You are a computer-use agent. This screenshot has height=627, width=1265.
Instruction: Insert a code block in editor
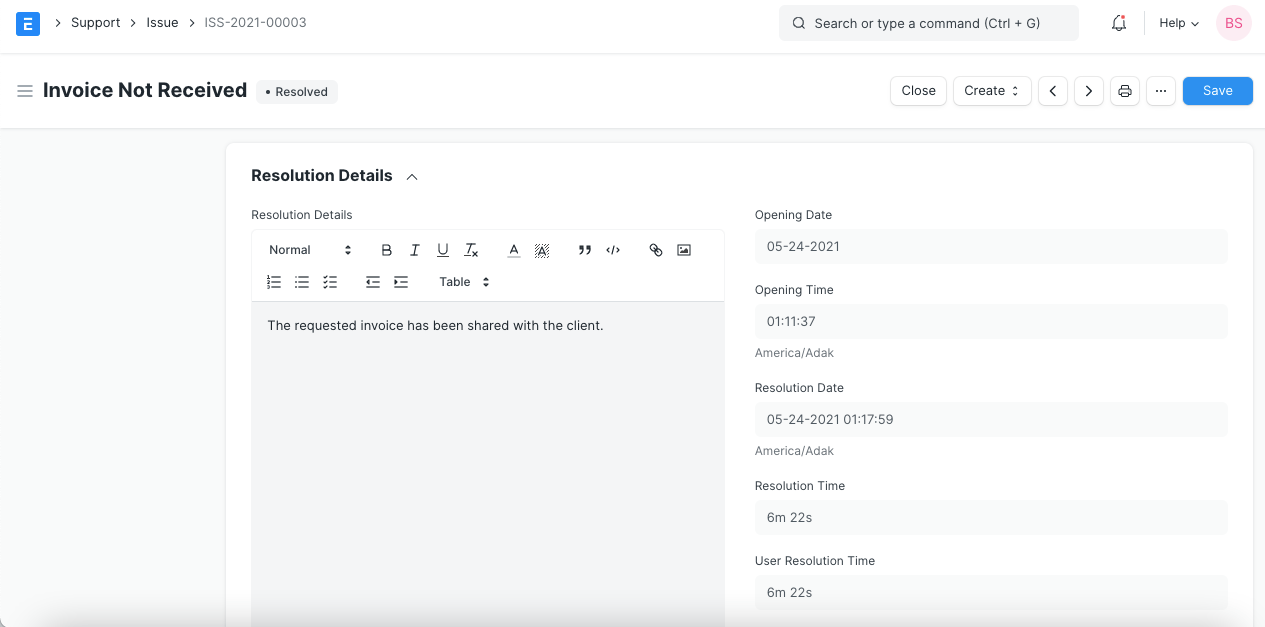pos(613,250)
